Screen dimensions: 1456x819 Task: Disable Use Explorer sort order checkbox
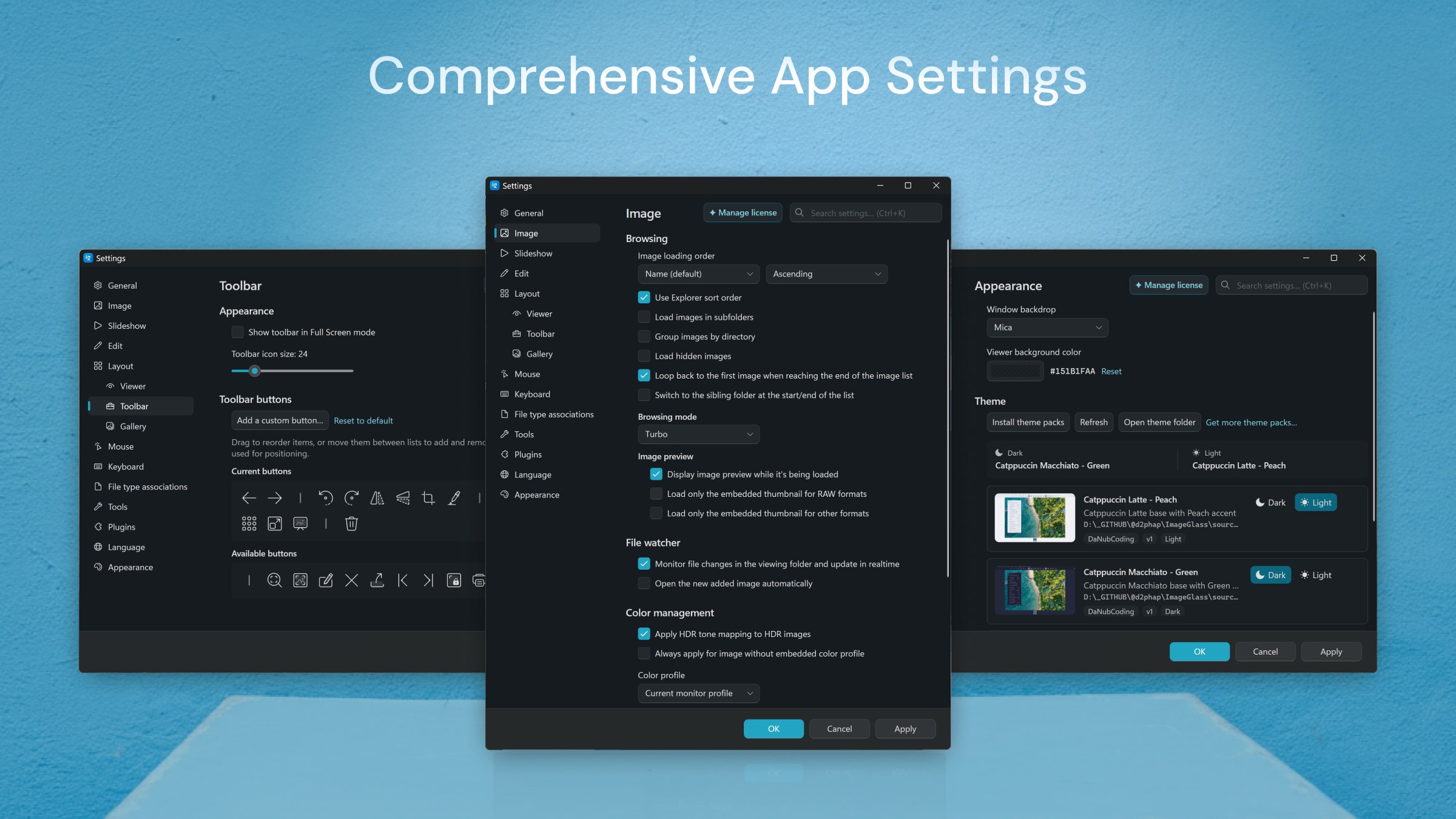[x=644, y=297]
